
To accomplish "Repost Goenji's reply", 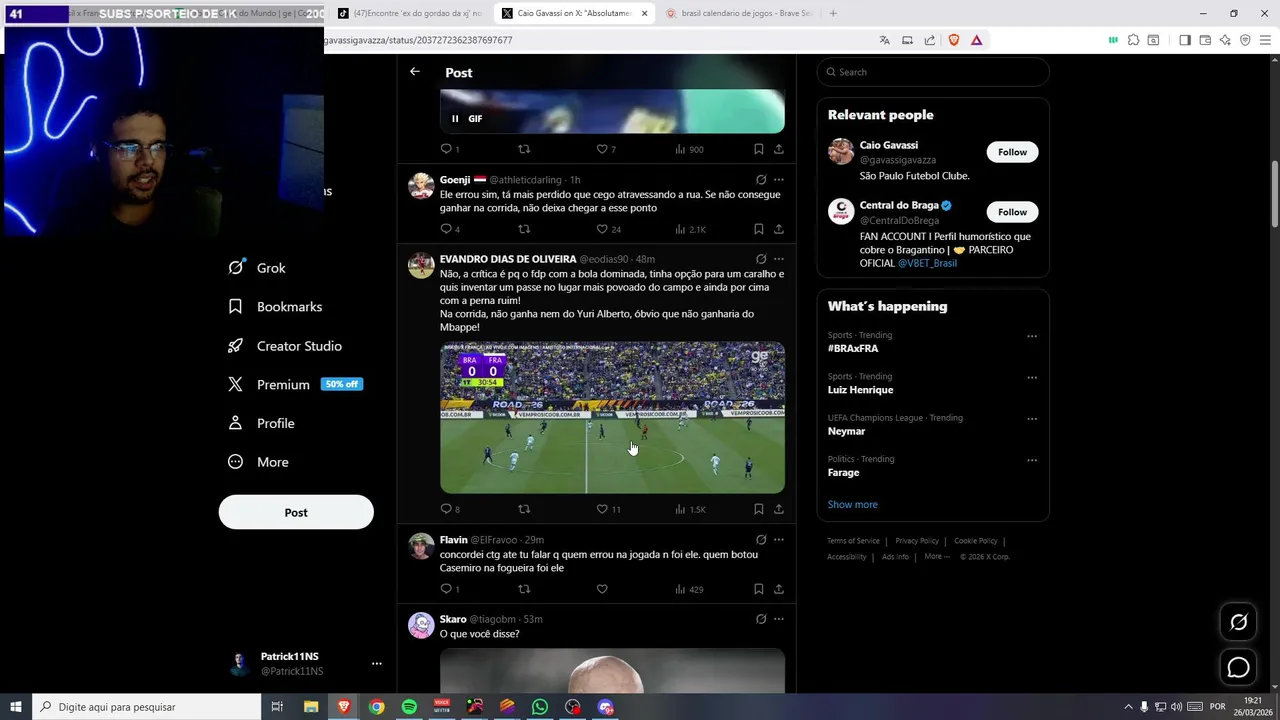I will (x=524, y=229).
